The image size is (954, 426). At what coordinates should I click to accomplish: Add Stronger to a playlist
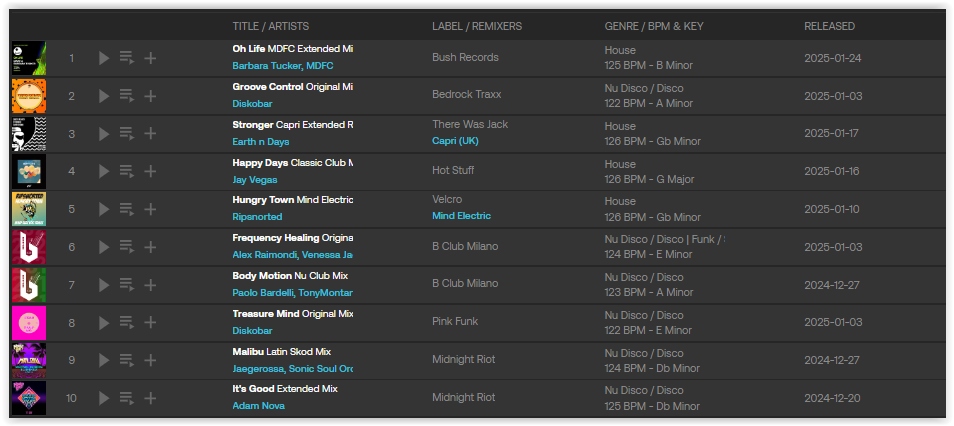[150, 133]
